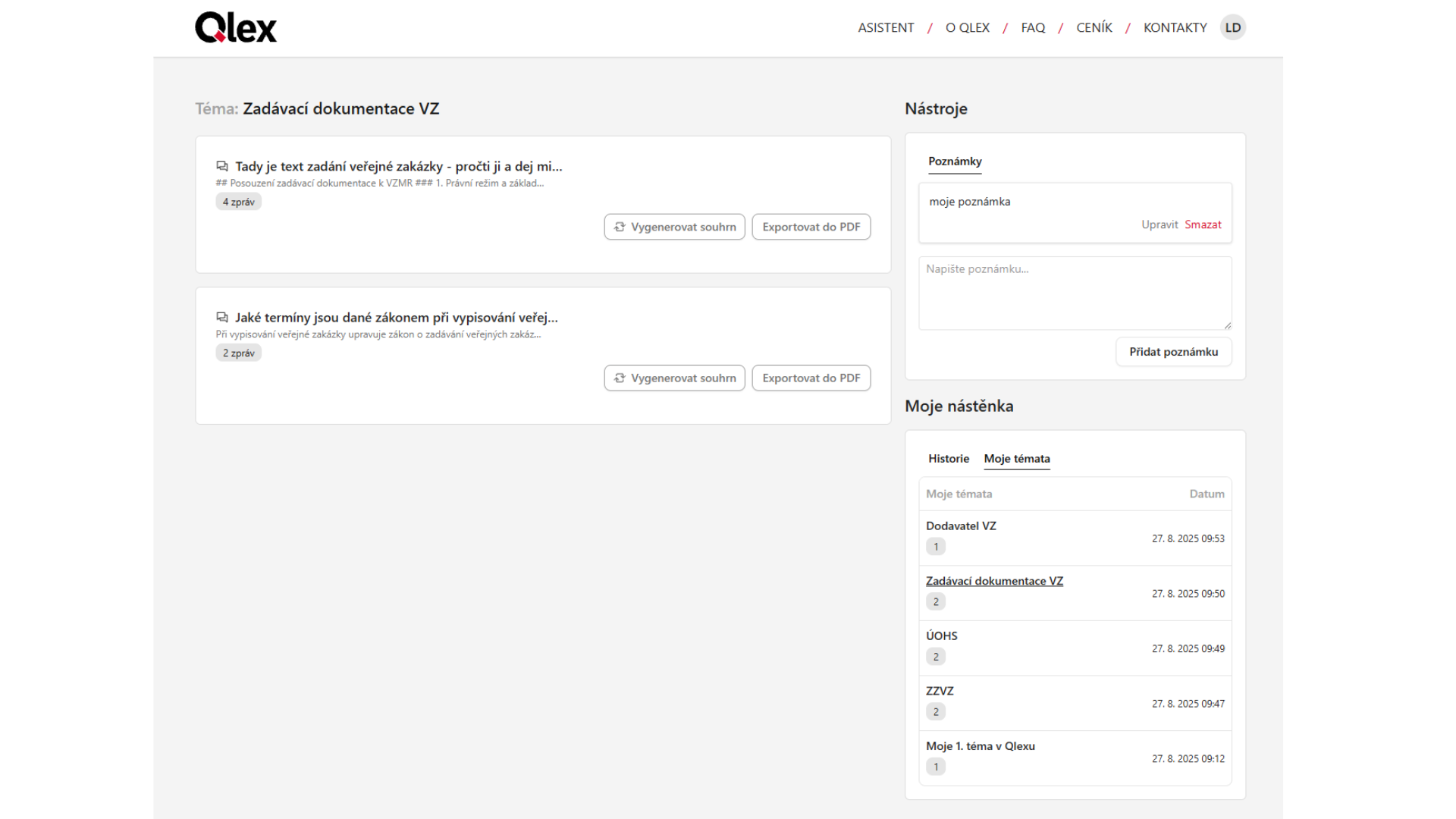The image size is (1456, 819).
Task: Open the CENÍK navigation item
Action: (1094, 27)
